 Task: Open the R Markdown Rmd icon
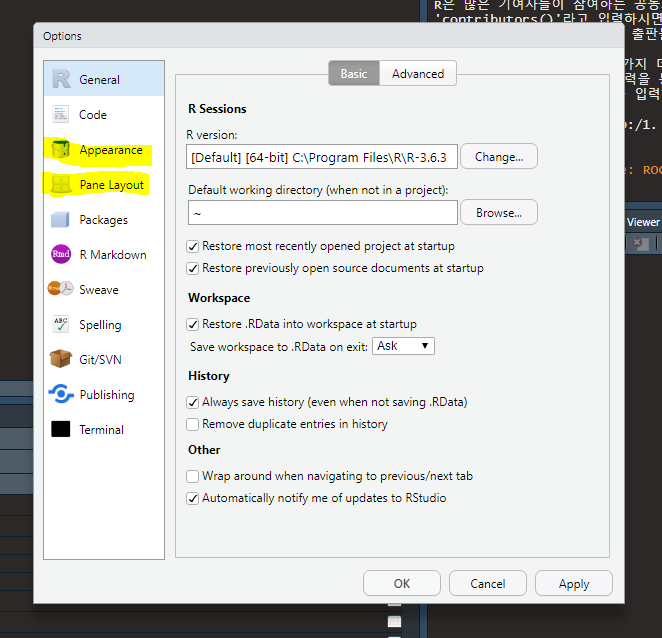point(61,254)
